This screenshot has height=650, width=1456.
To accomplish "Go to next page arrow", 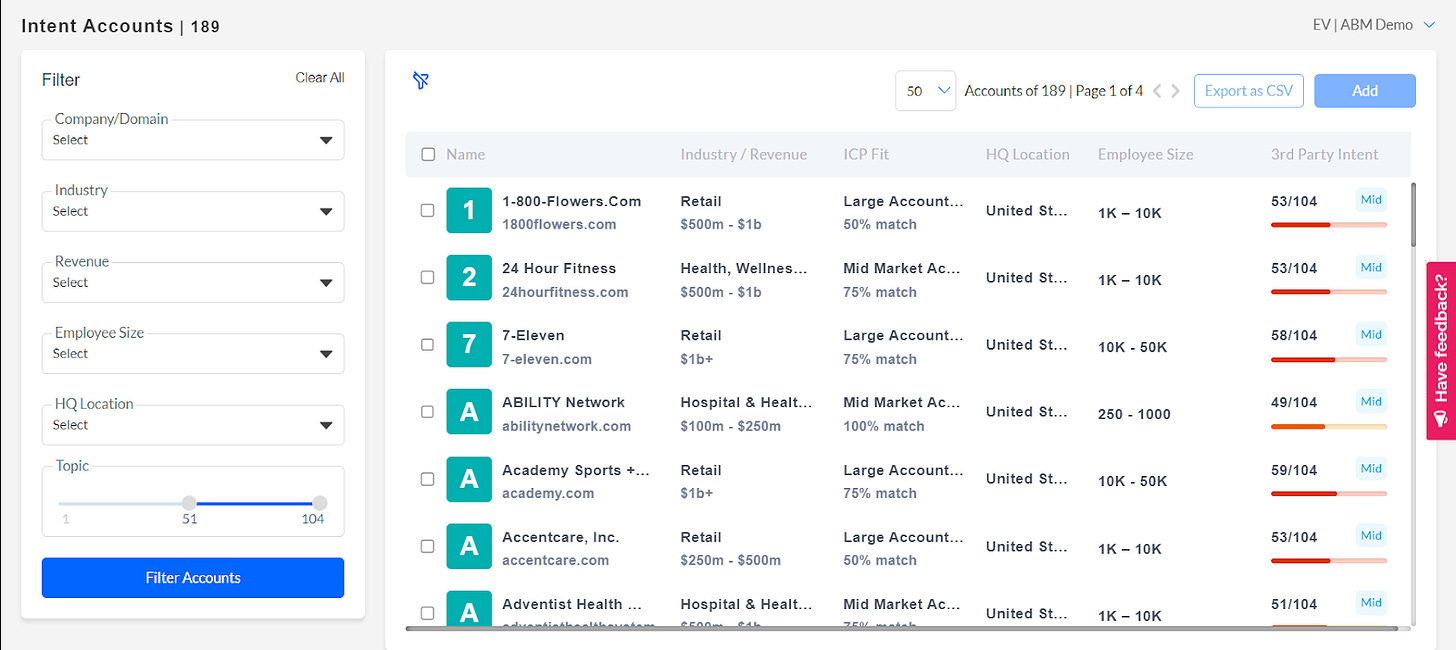I will [1175, 91].
